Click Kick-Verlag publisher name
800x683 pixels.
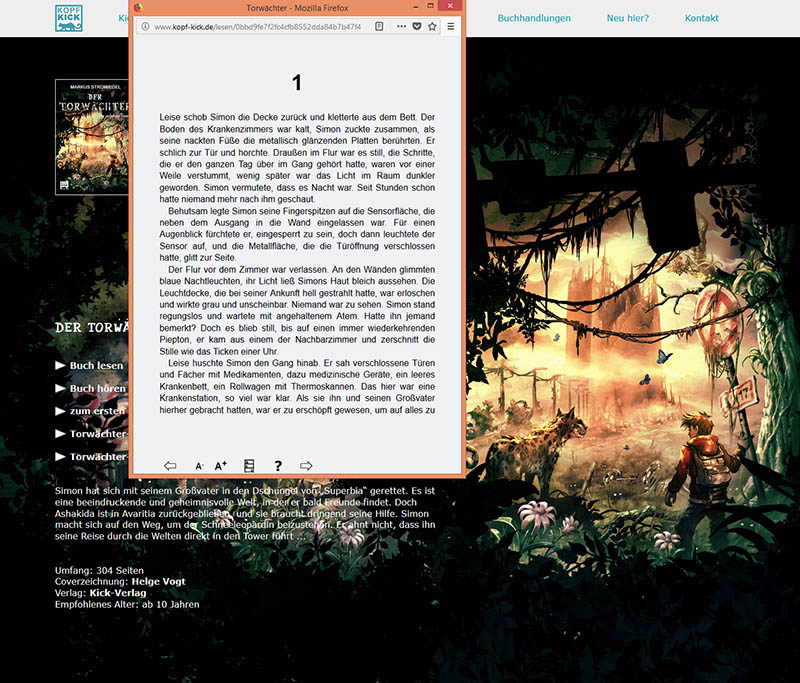118,593
